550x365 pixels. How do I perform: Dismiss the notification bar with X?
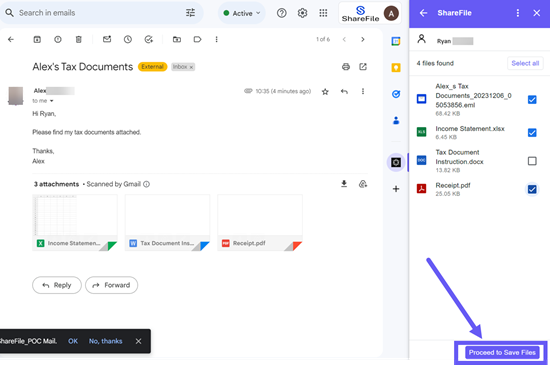pyautogui.click(x=139, y=341)
